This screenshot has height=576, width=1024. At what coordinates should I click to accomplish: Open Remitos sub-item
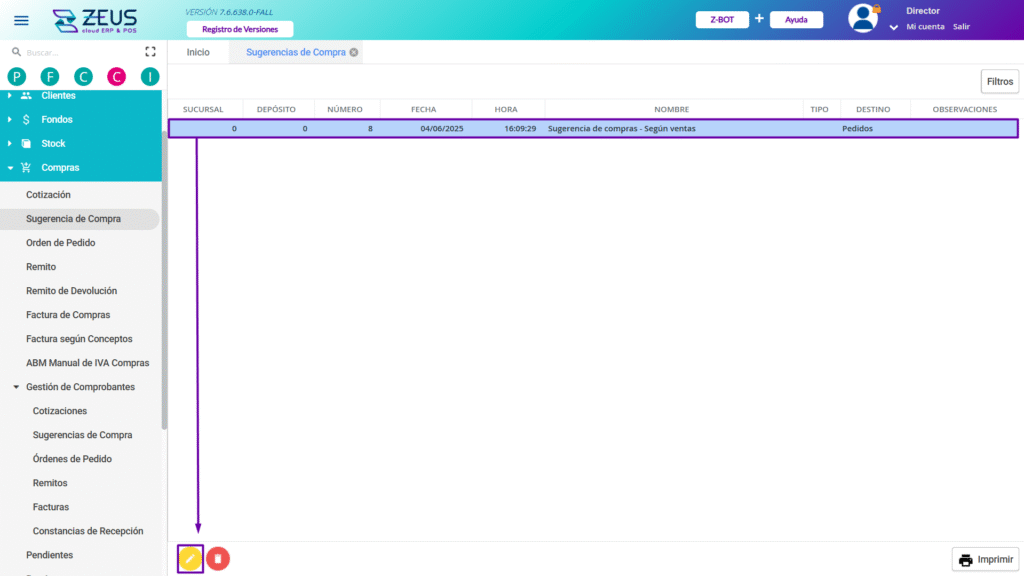50,483
